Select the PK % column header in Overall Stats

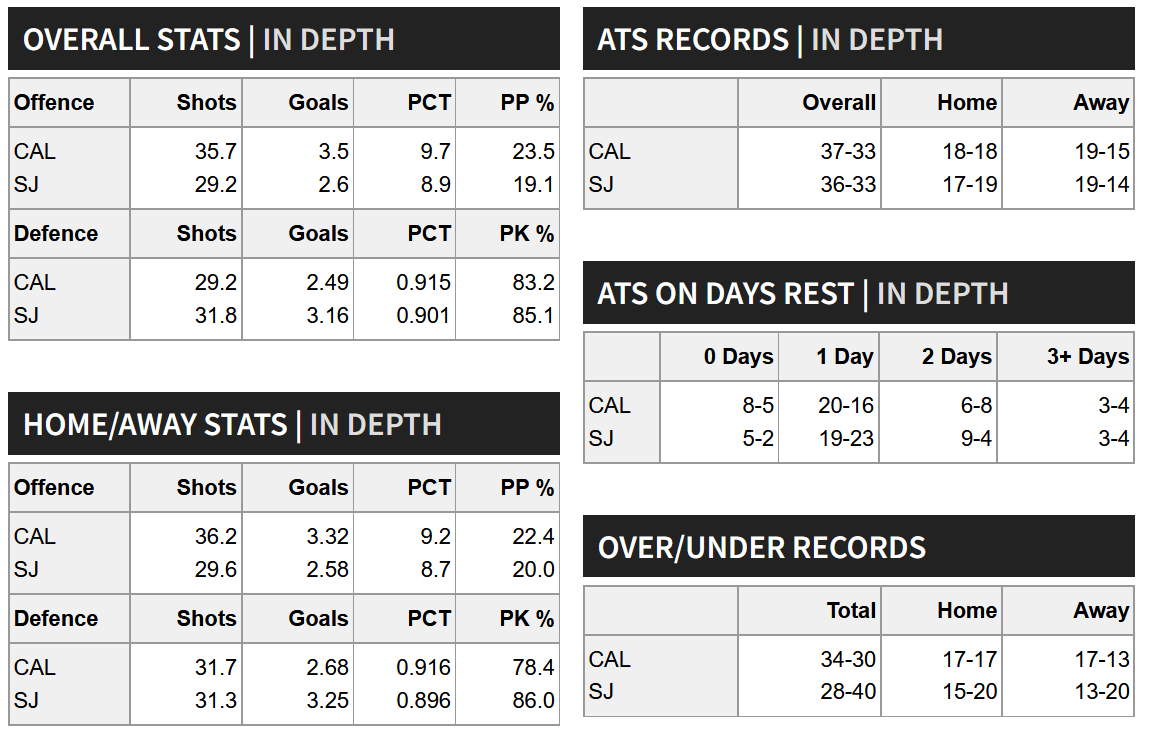[x=527, y=234]
